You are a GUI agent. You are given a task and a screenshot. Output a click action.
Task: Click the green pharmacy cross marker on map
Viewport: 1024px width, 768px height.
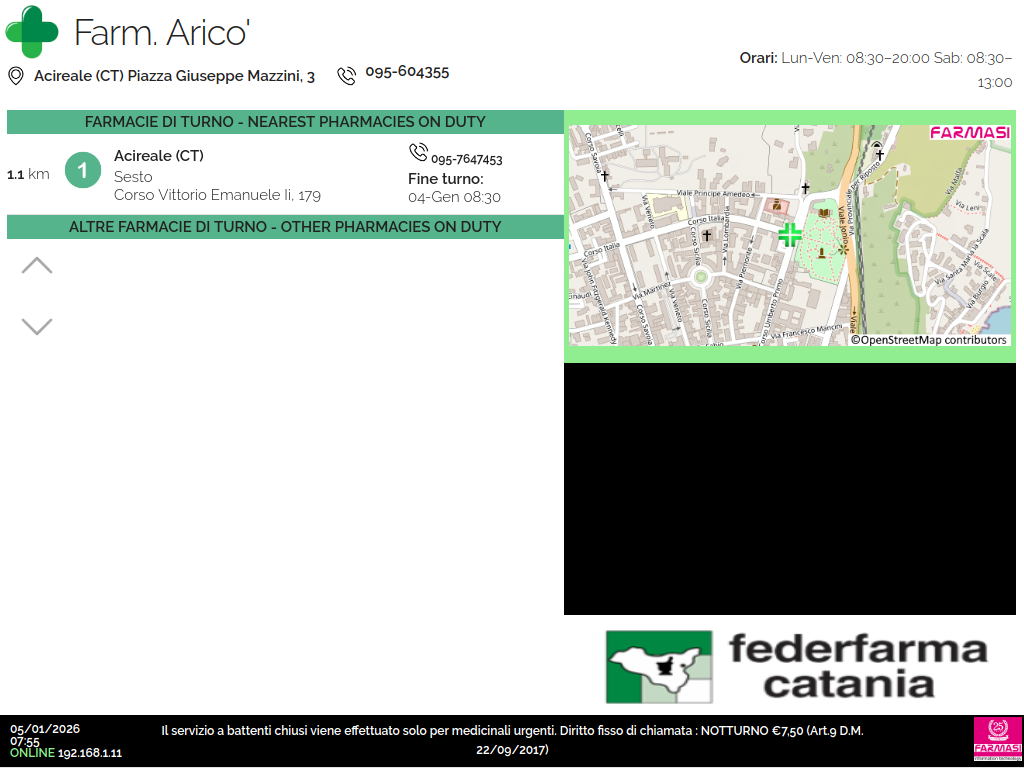[790, 235]
